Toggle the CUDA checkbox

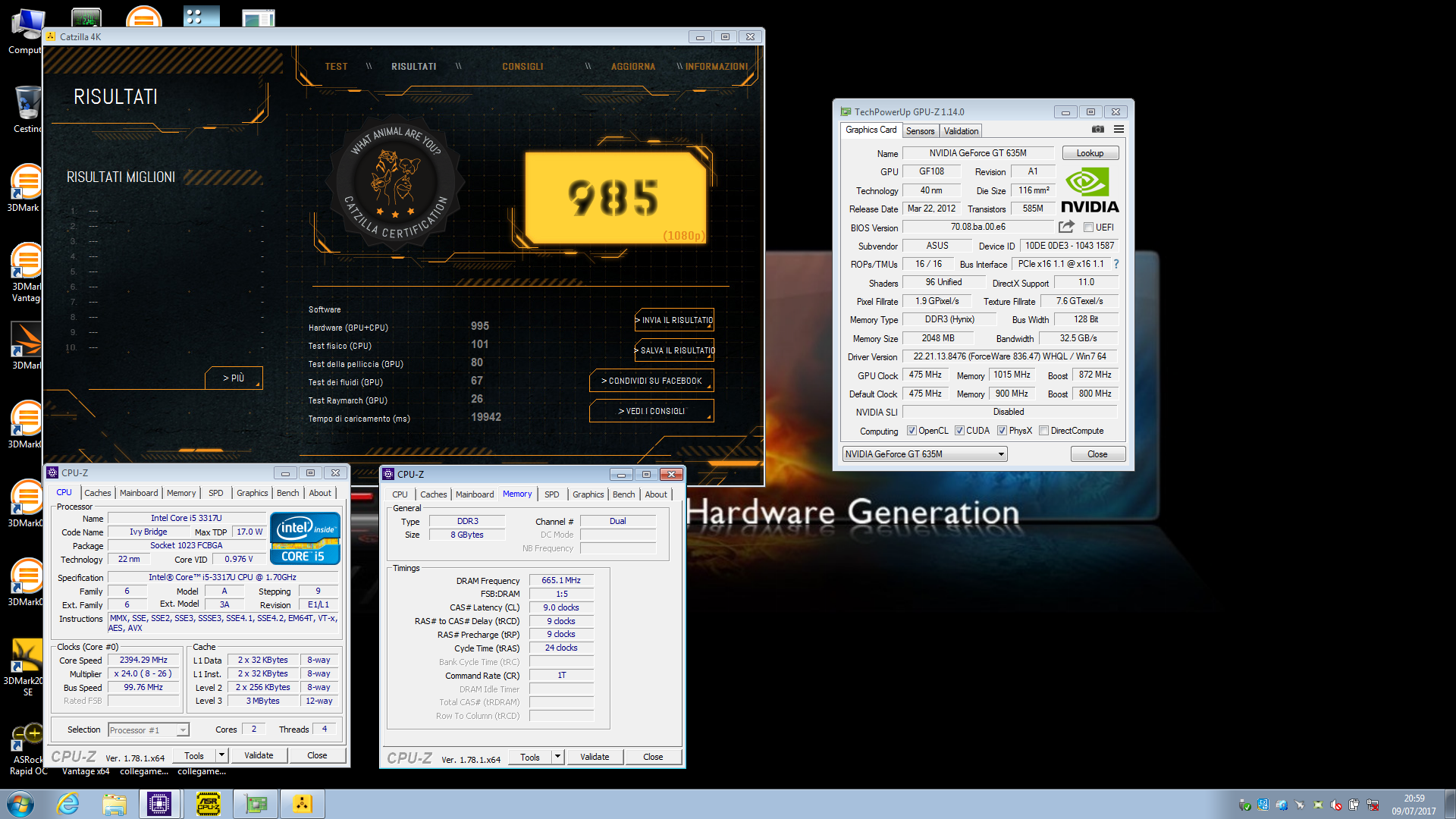coord(959,431)
